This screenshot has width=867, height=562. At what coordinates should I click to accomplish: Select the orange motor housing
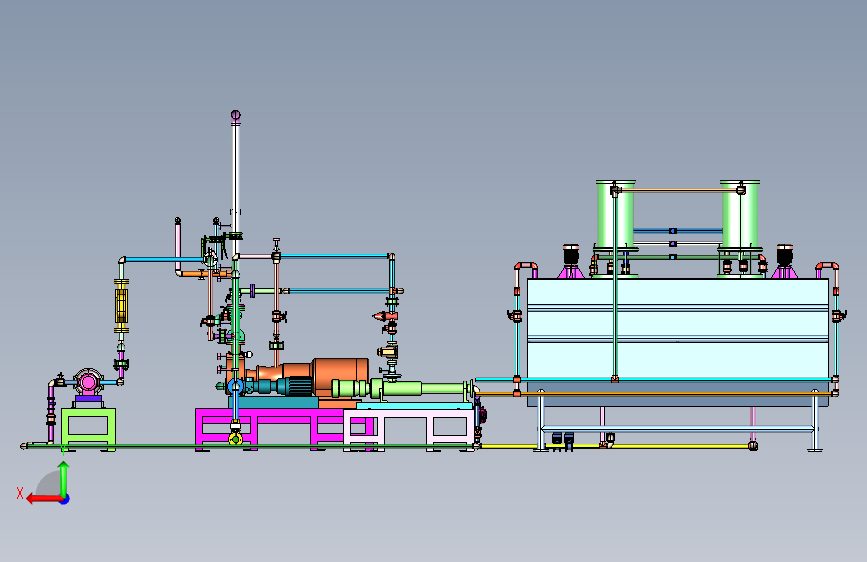coord(340,375)
